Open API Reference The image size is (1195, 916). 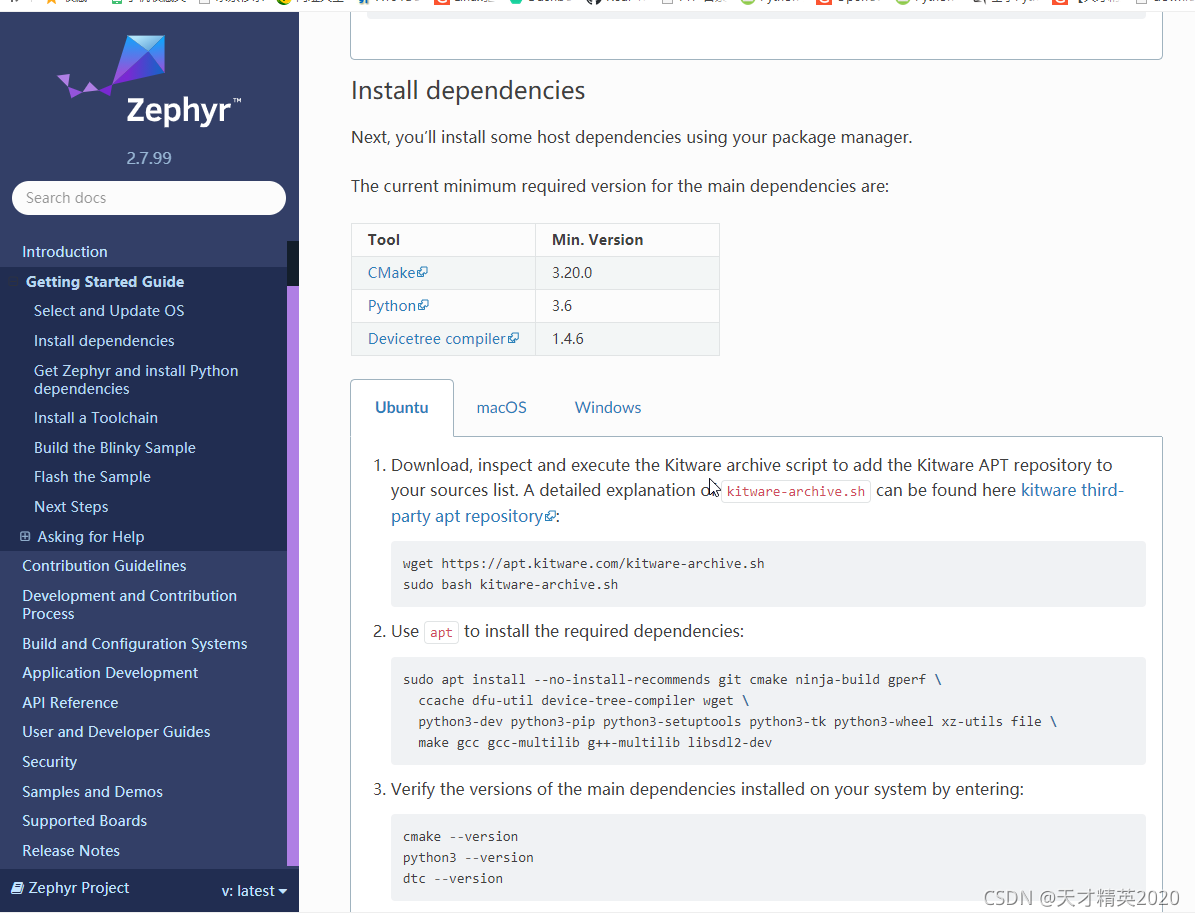pos(70,703)
